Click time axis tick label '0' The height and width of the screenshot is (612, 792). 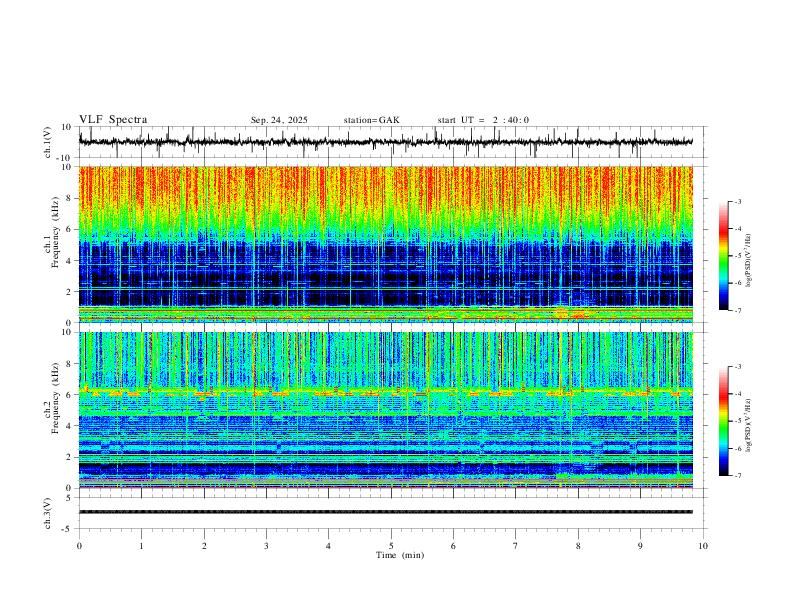click(x=79, y=546)
